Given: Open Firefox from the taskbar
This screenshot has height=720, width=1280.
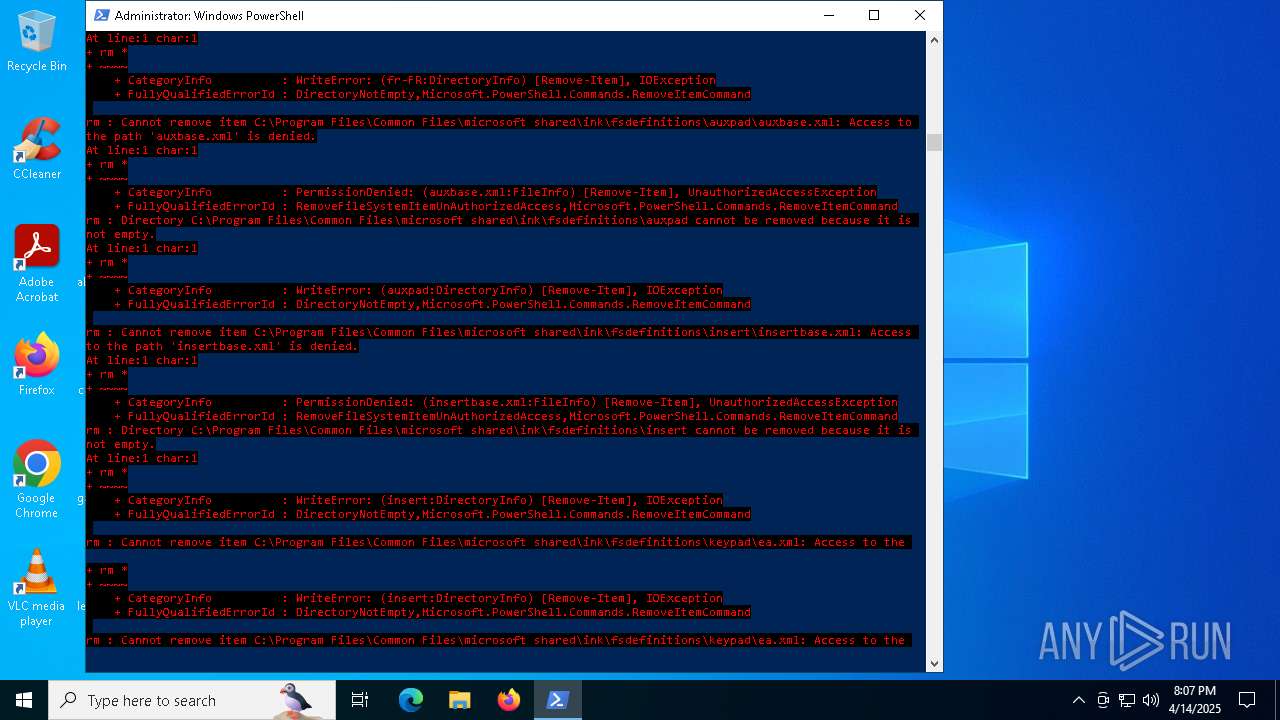Looking at the screenshot, I should tap(509, 700).
